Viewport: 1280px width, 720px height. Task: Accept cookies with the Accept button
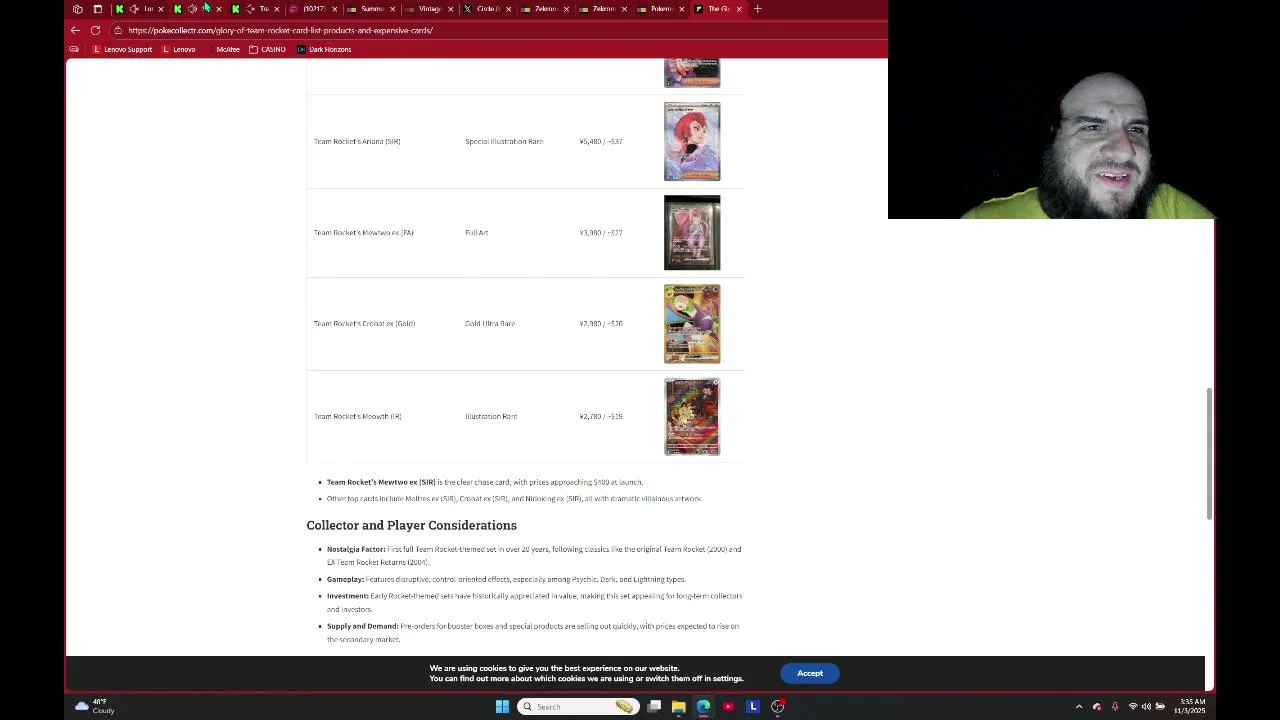point(810,673)
